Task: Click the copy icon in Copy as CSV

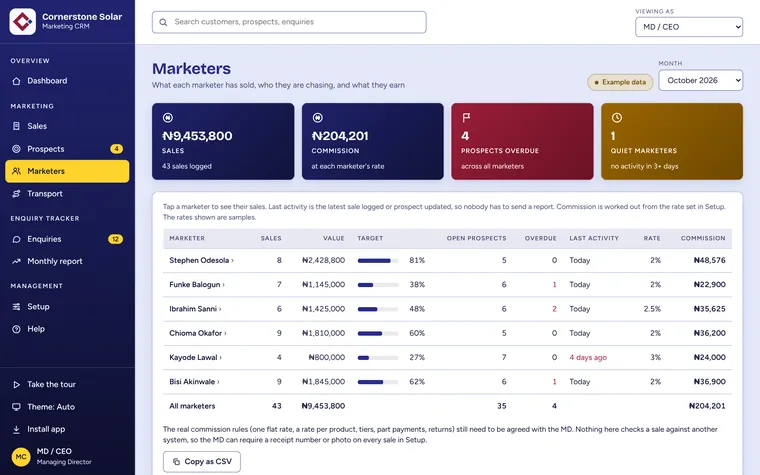Action: 176,461
